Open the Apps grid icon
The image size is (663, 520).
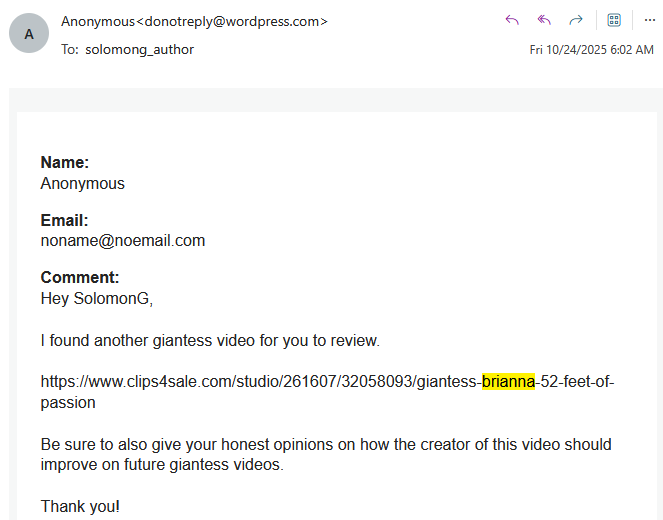614,20
